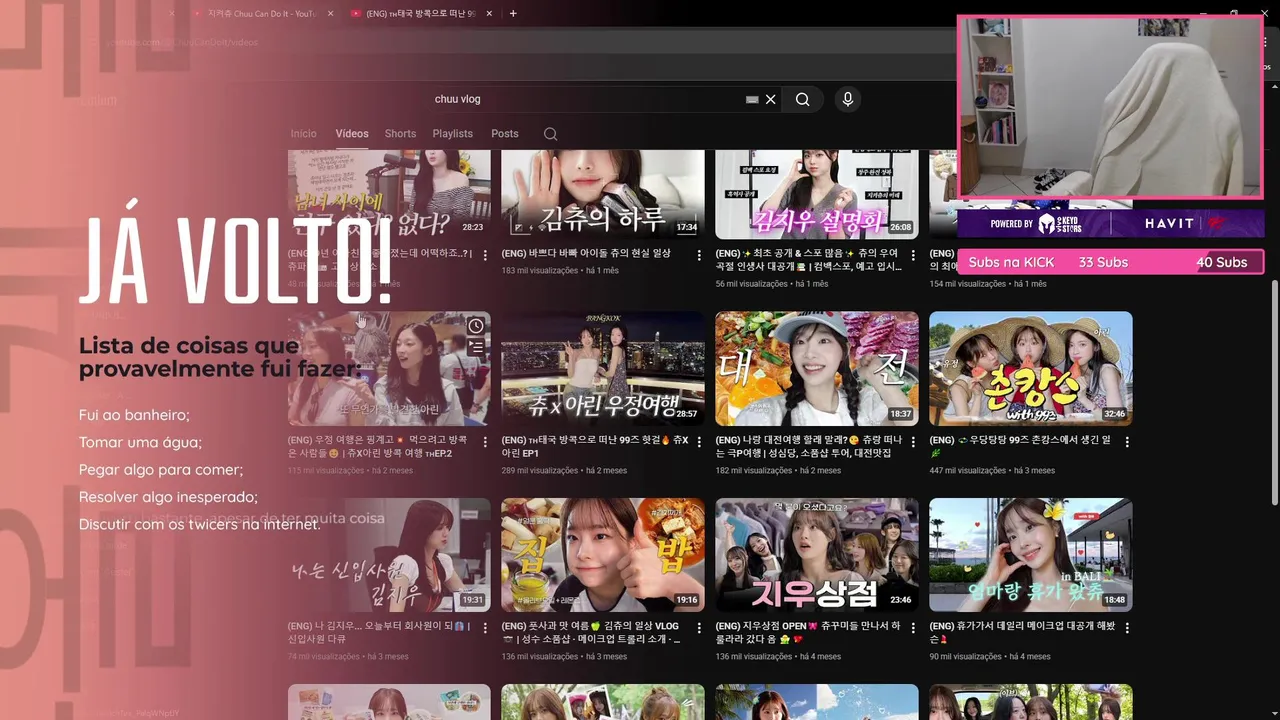Open video title 나랑 대전여행 할래
The width and height of the screenshot is (1280, 720).
[x=808, y=446]
